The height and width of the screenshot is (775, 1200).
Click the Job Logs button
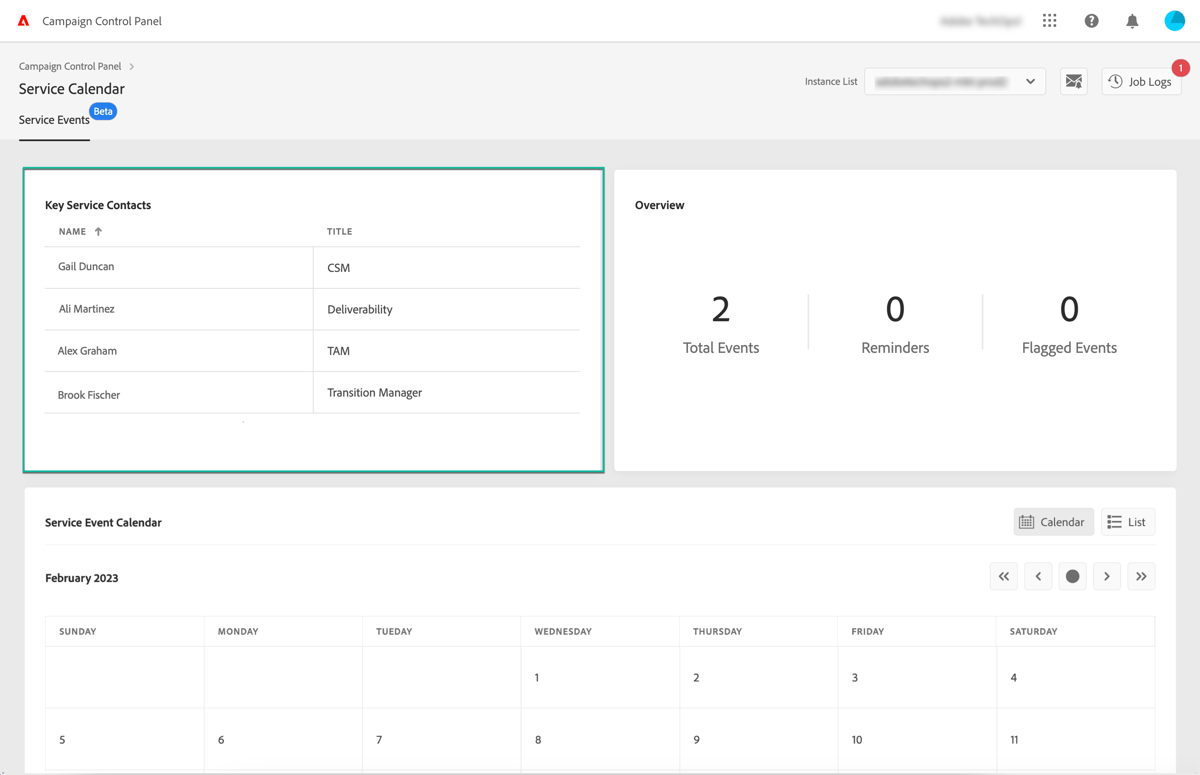pyautogui.click(x=1140, y=81)
